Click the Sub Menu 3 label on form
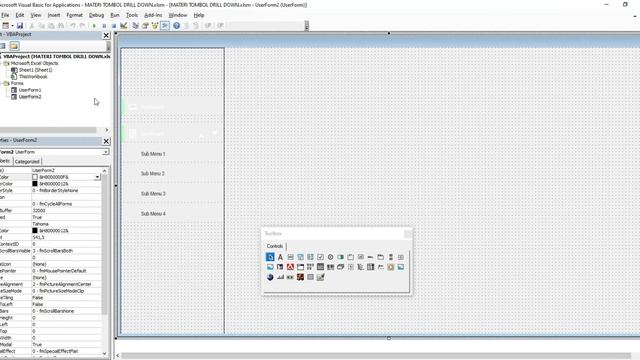 (x=153, y=193)
